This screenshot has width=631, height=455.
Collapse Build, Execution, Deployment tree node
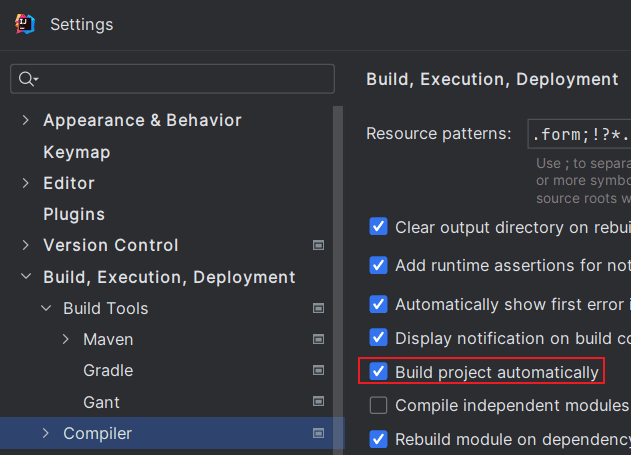[26, 277]
